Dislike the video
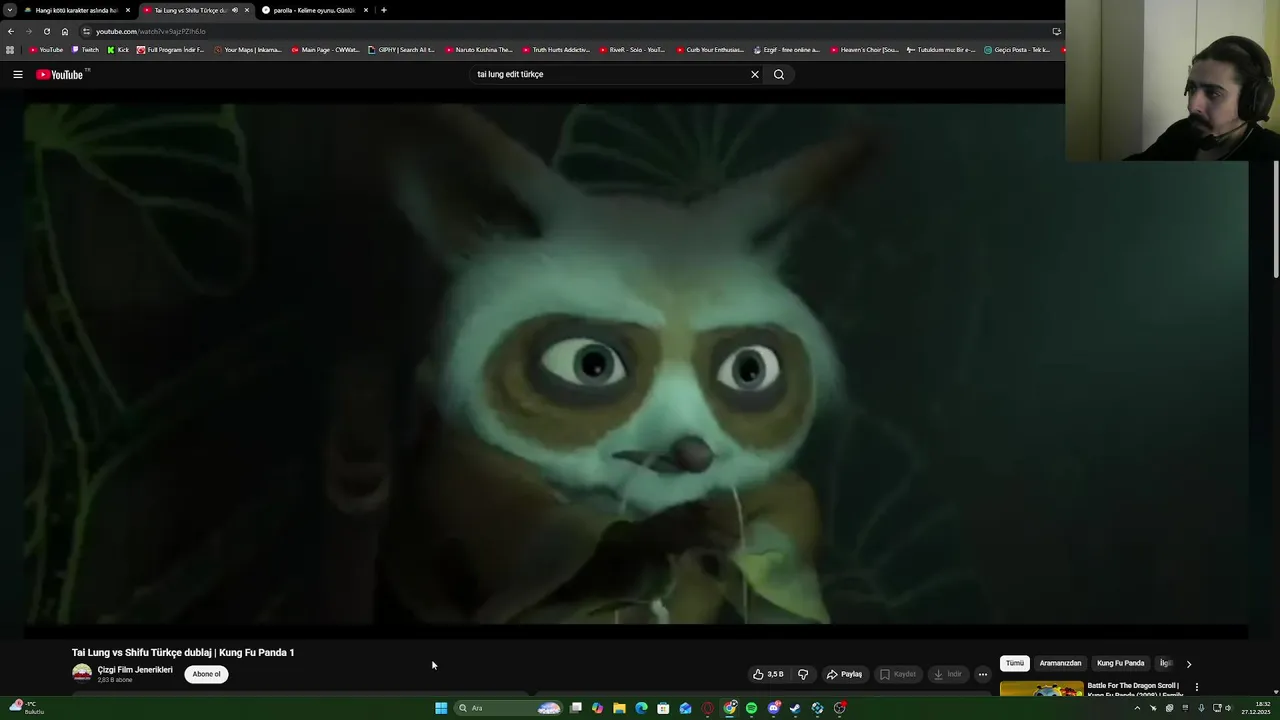 [803, 674]
